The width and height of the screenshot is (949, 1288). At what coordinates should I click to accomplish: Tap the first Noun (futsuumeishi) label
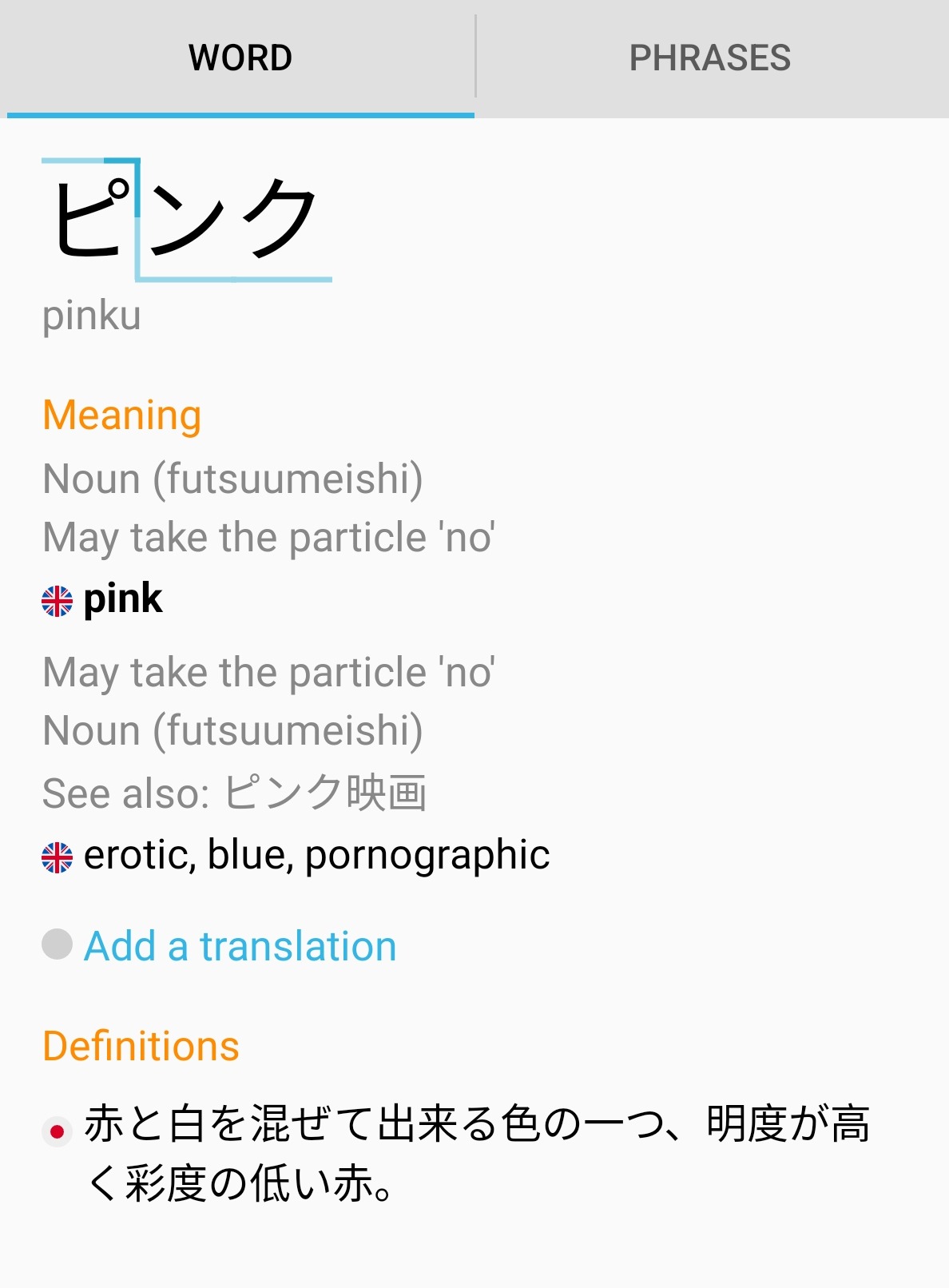click(x=232, y=479)
